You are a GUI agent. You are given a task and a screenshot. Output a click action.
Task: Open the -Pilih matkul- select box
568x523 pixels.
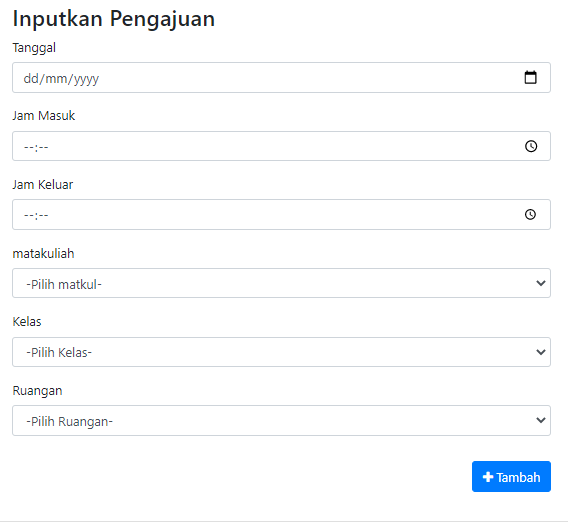pyautogui.click(x=281, y=283)
